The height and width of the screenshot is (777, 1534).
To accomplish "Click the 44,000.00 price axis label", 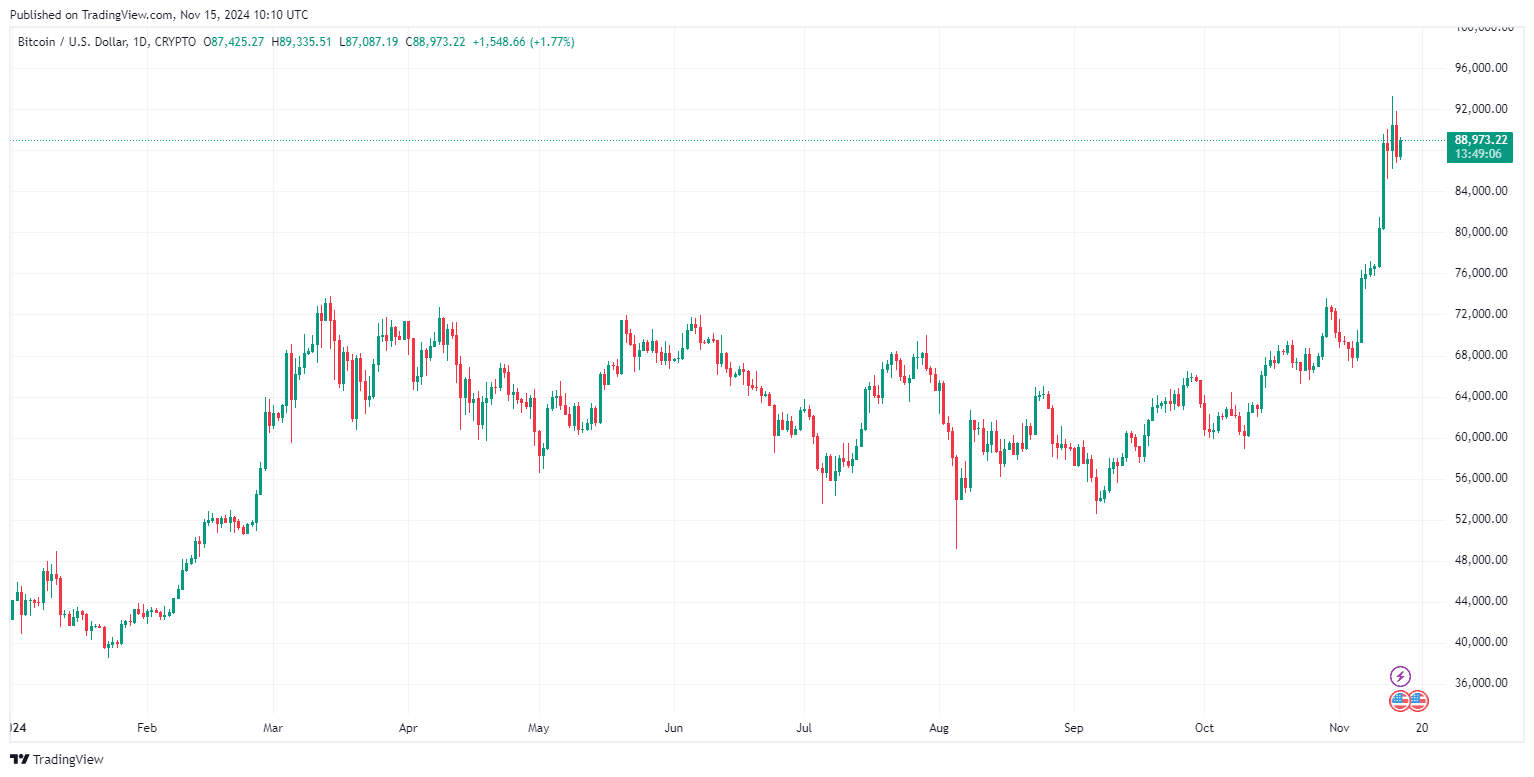I will 1482,601.
